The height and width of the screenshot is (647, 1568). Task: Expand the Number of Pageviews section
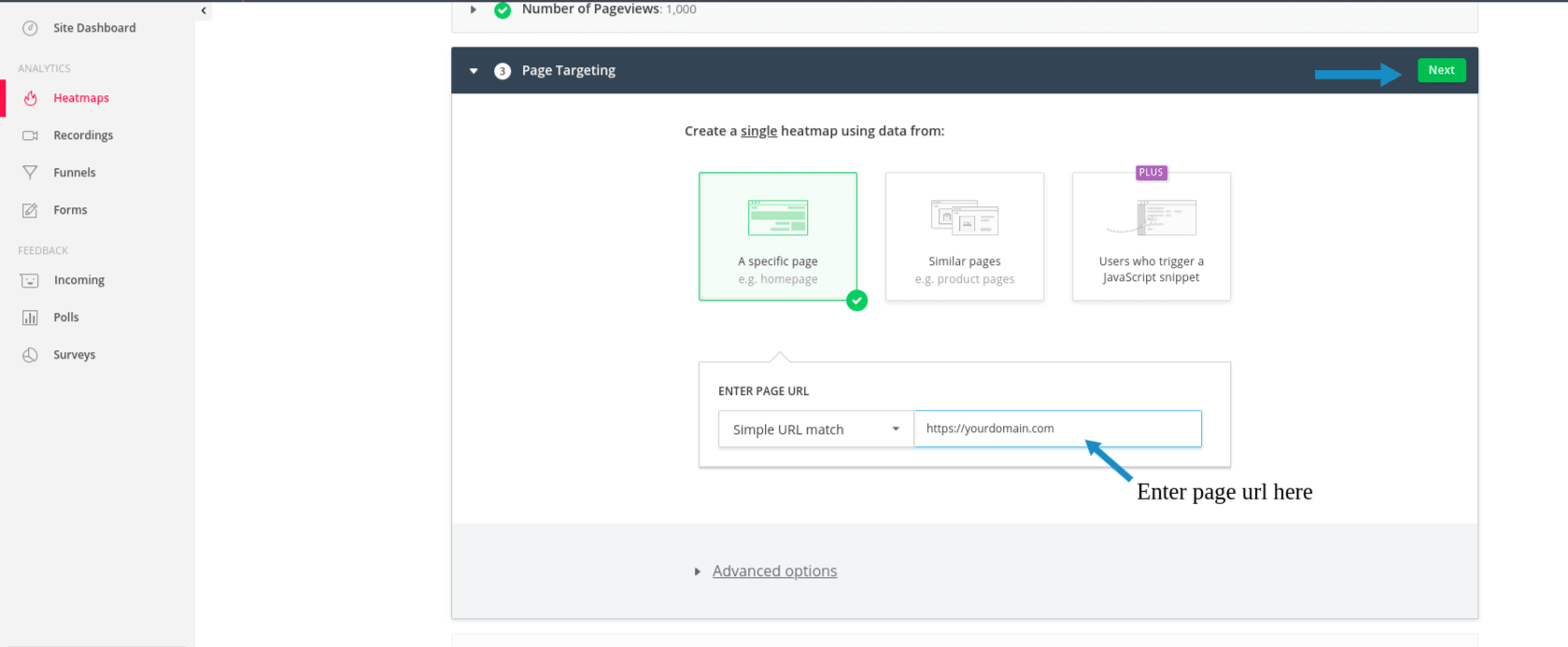pyautogui.click(x=473, y=9)
